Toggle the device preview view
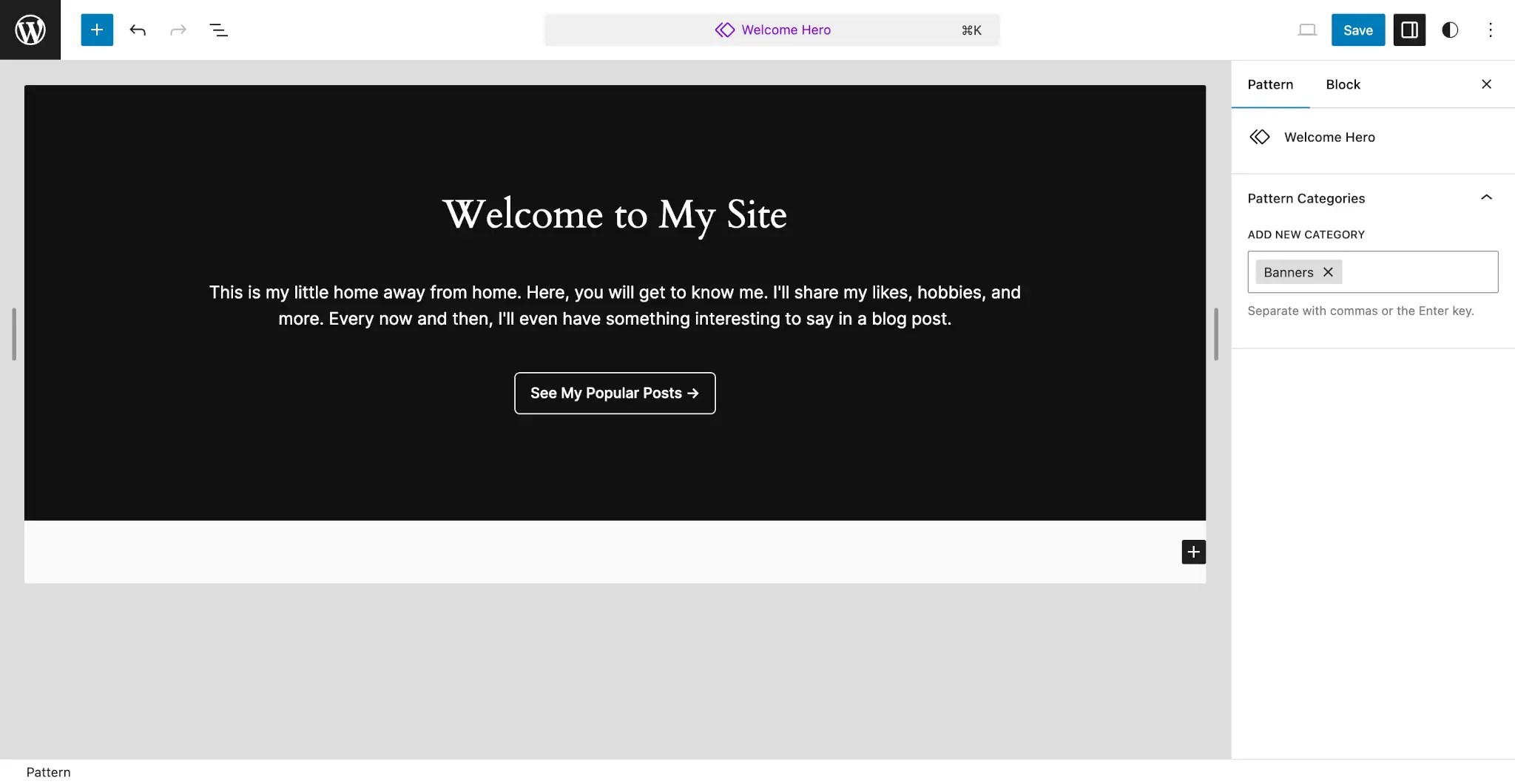The image size is (1515, 784). (1307, 30)
